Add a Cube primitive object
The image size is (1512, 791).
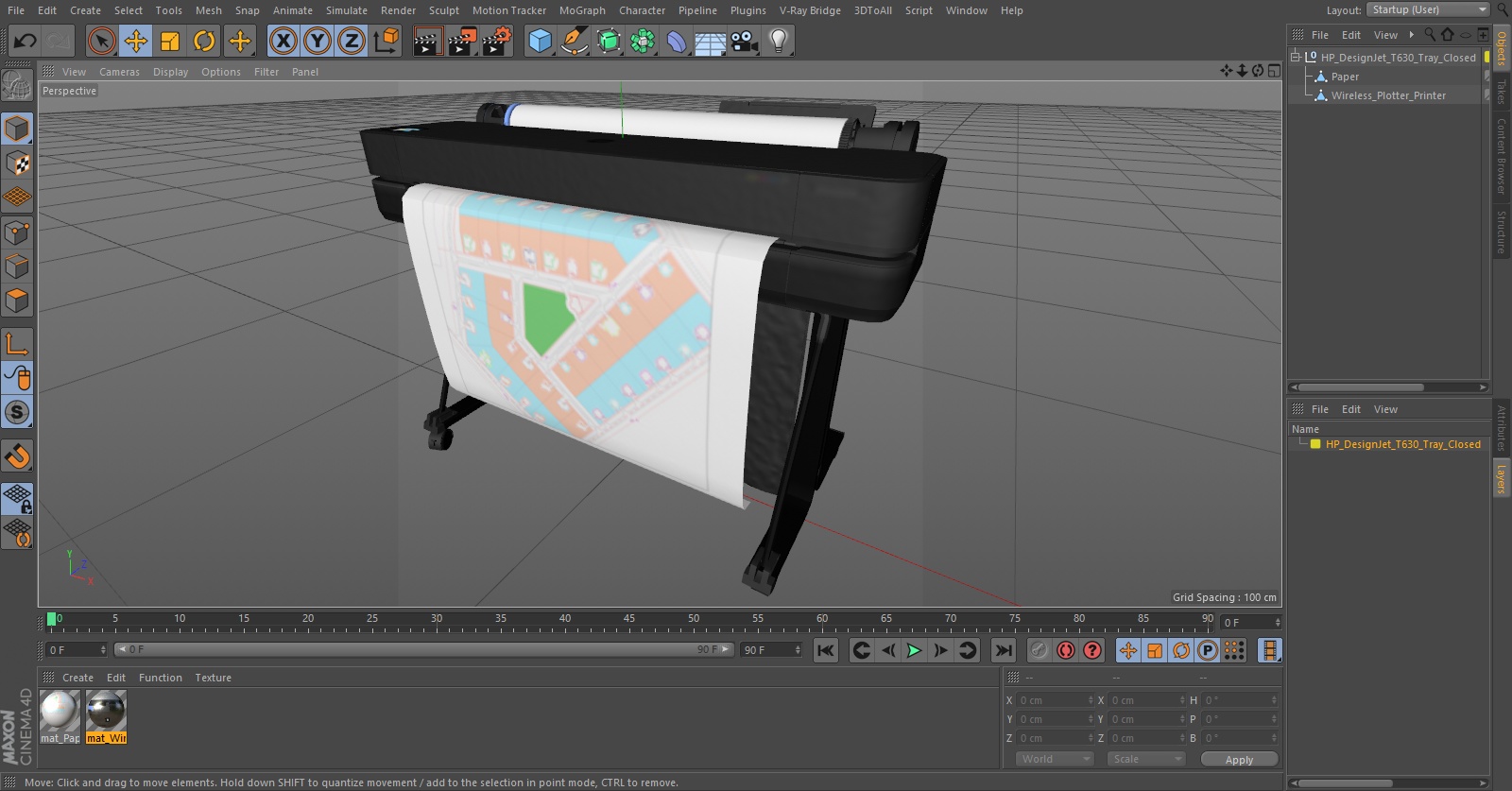tap(540, 41)
